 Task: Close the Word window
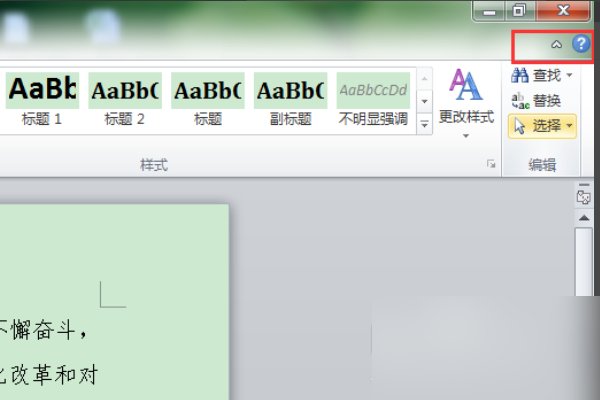(563, 10)
